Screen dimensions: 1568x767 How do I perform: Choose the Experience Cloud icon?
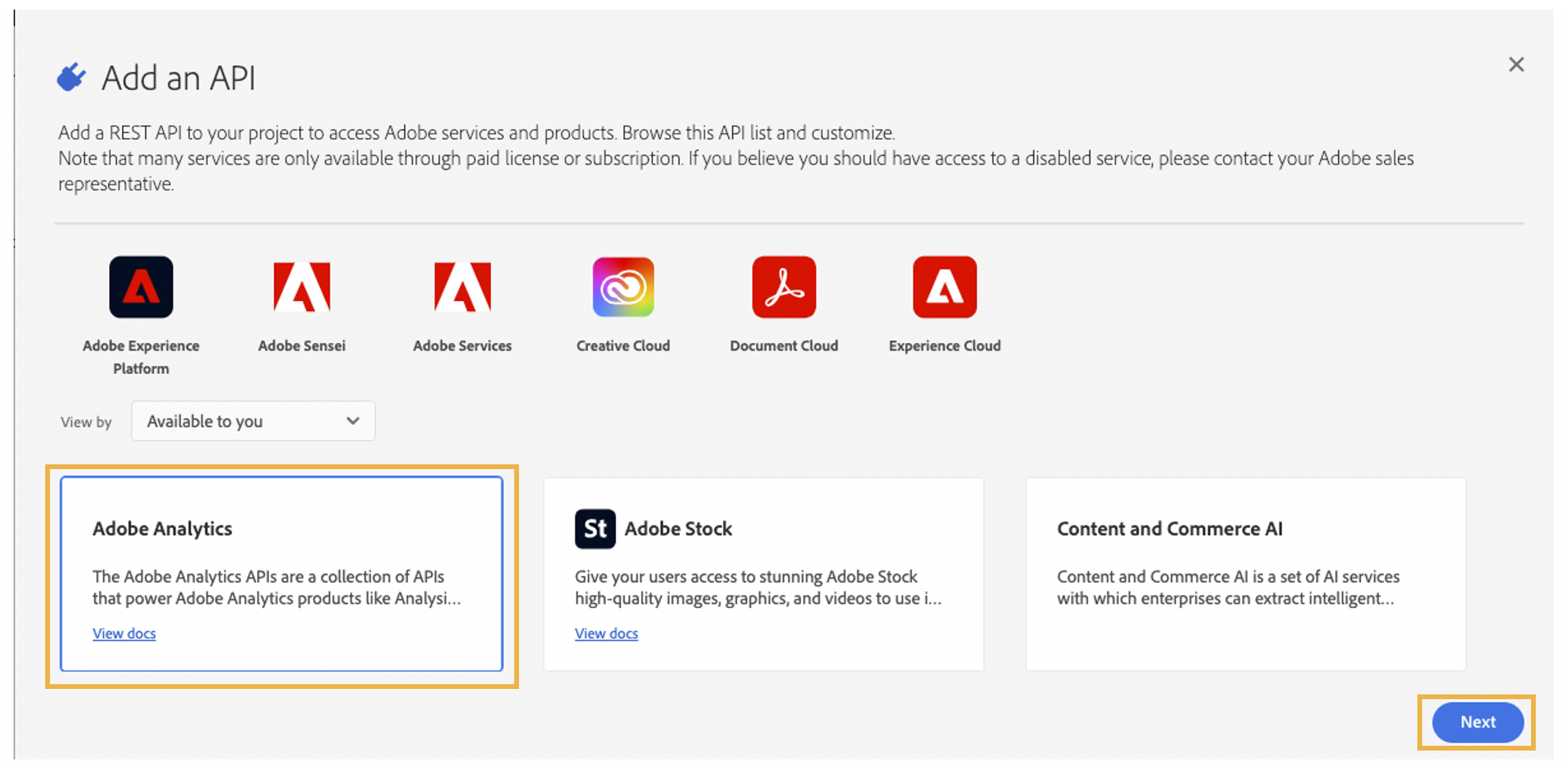(945, 287)
